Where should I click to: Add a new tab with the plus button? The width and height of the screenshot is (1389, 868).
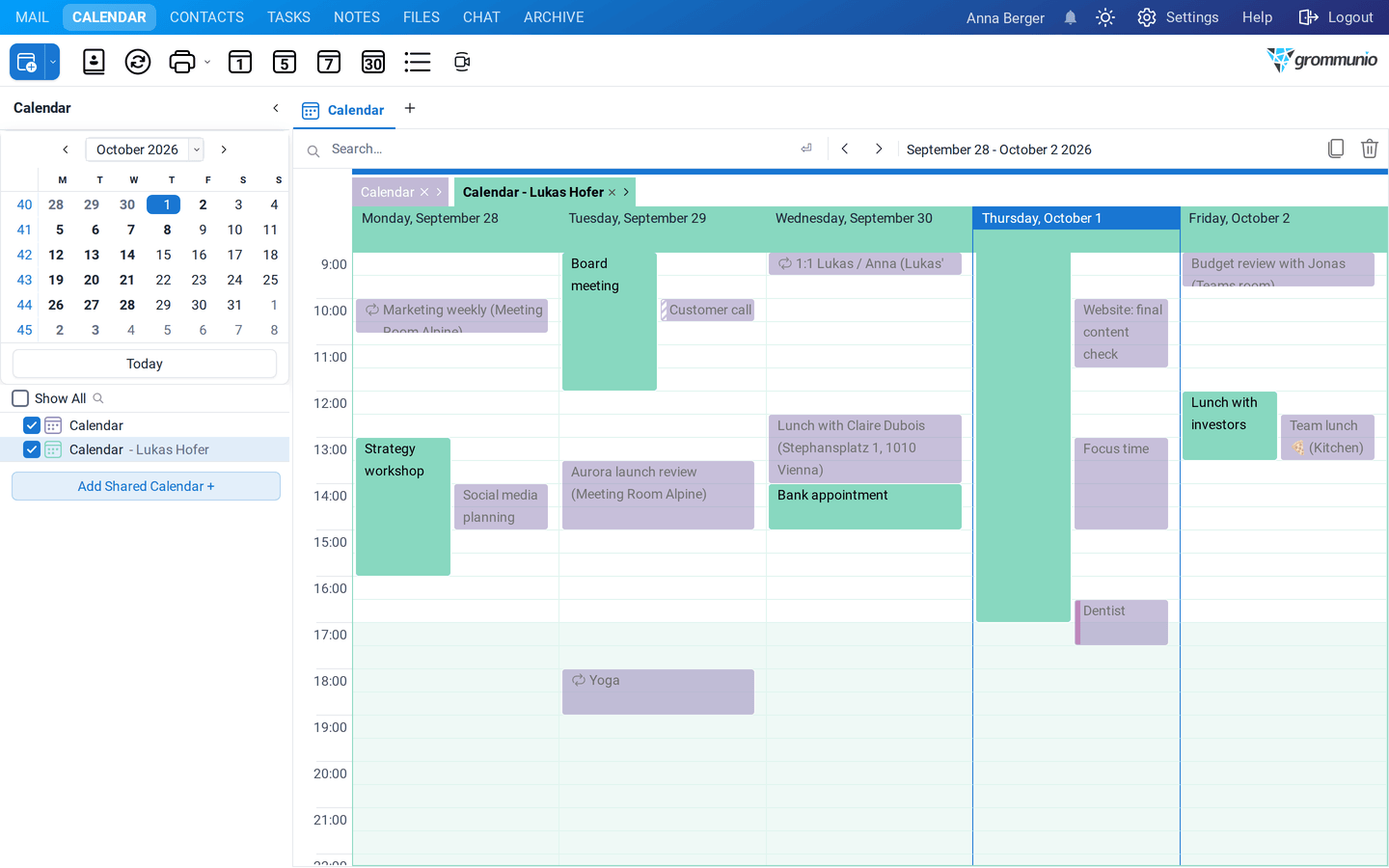click(410, 108)
